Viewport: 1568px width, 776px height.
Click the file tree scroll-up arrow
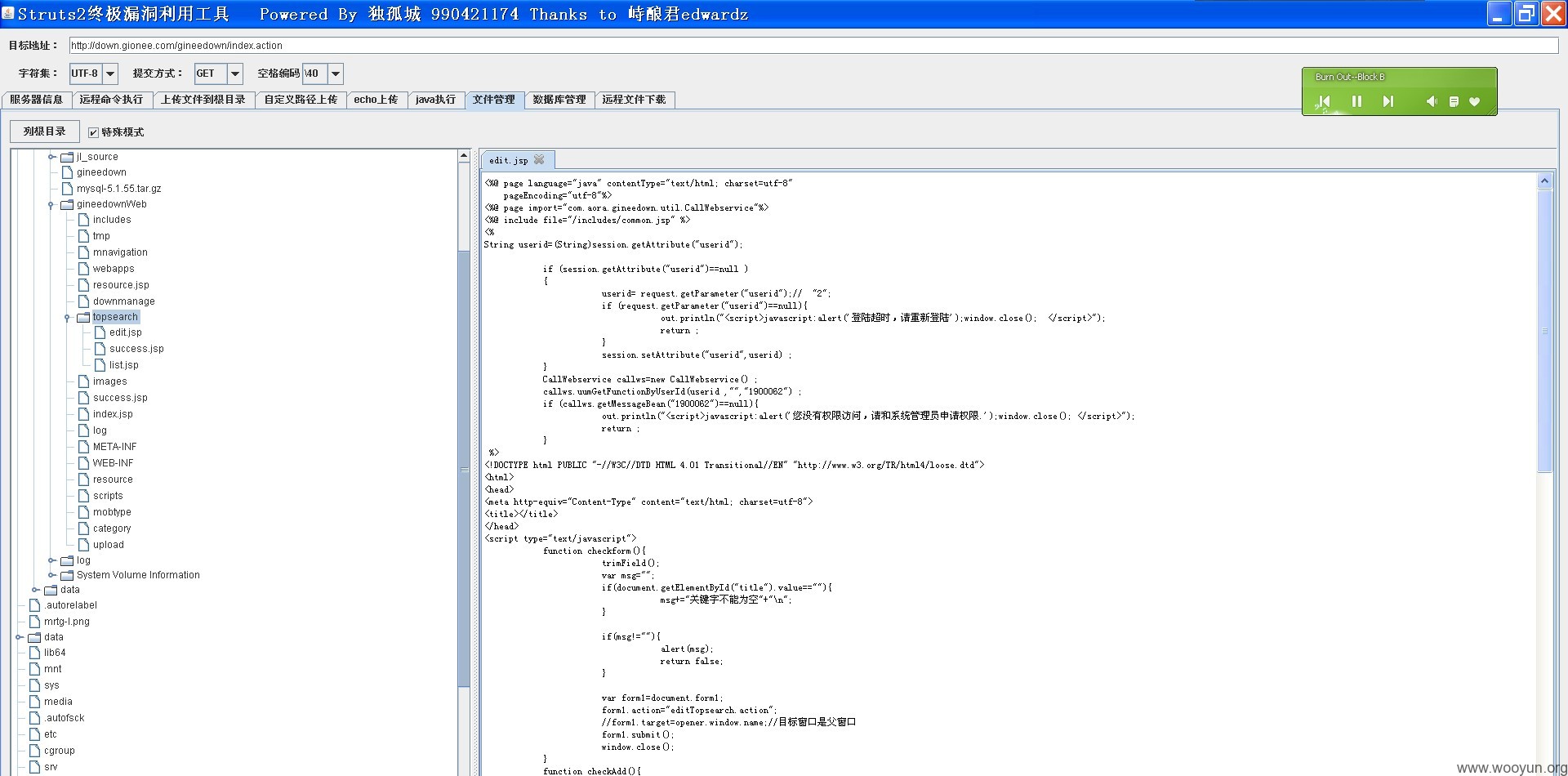click(464, 155)
